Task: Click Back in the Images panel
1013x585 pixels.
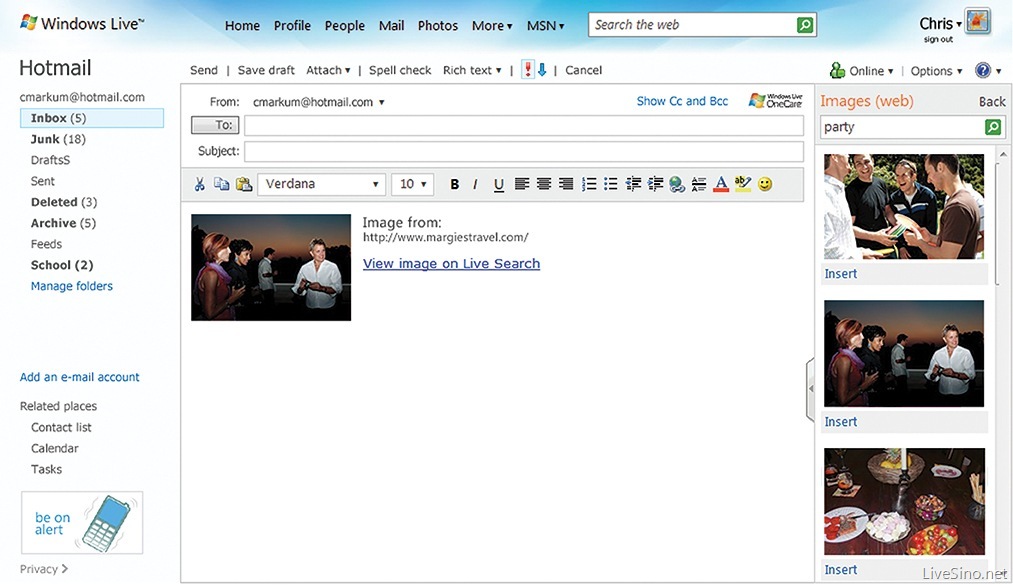Action: click(992, 102)
